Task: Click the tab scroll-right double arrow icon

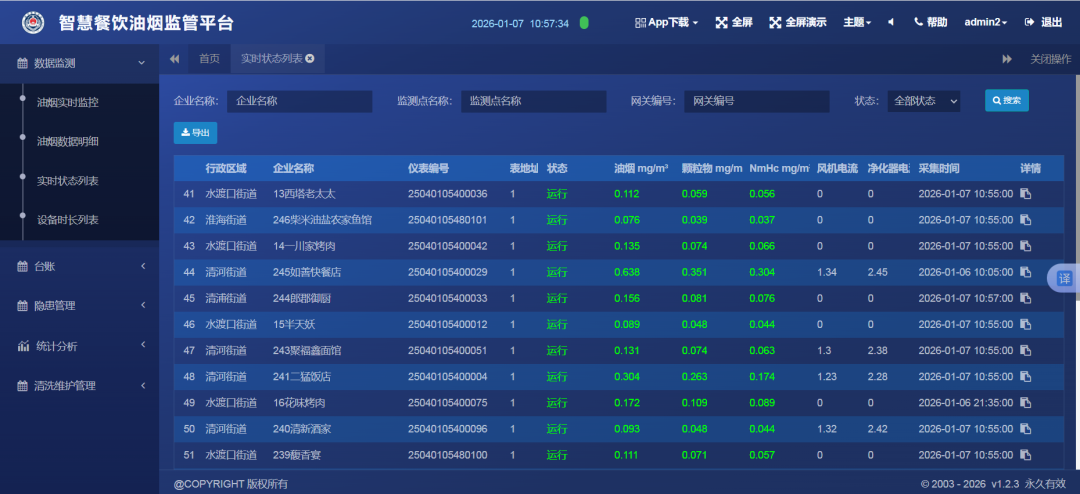Action: (1007, 59)
